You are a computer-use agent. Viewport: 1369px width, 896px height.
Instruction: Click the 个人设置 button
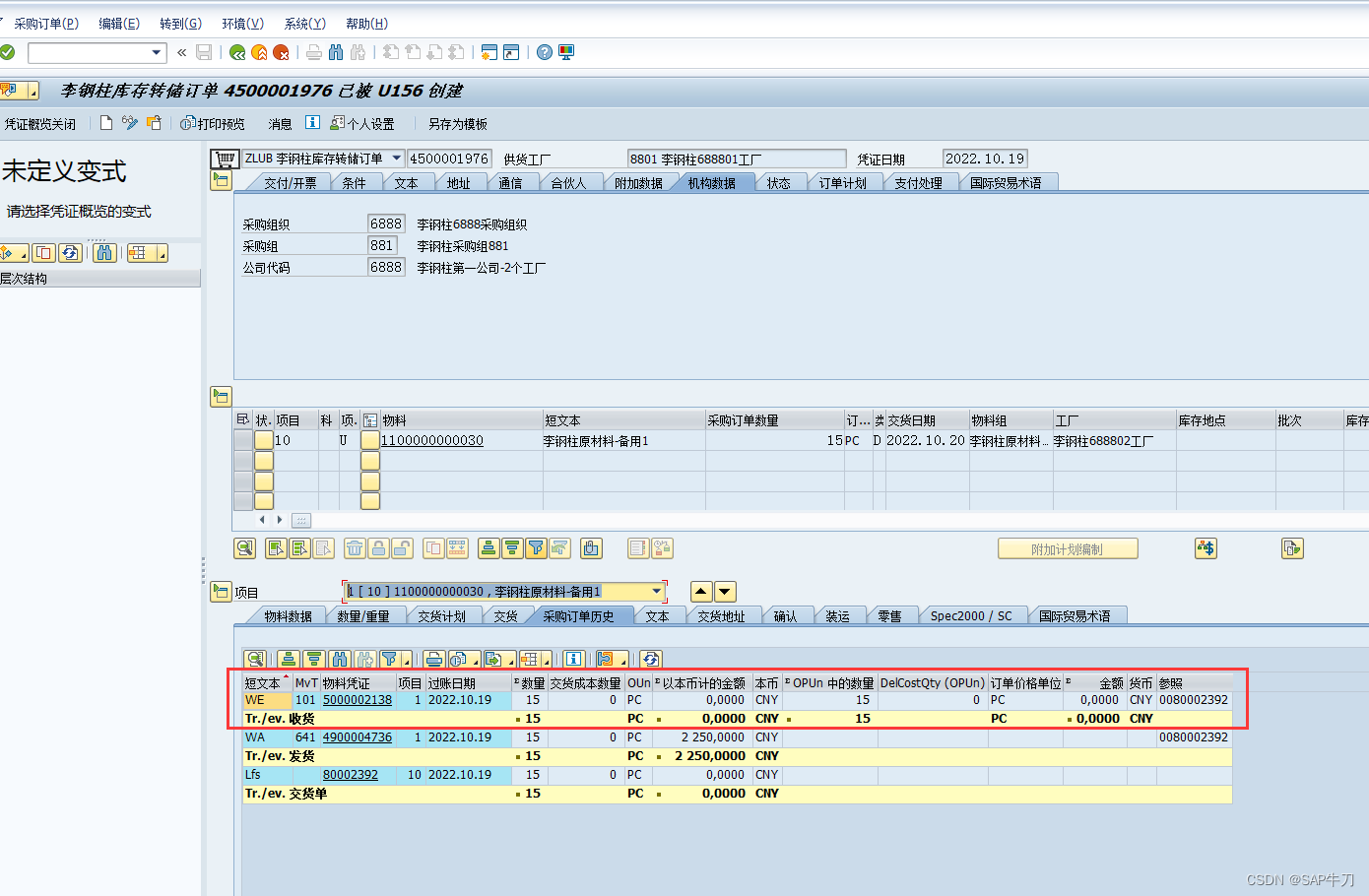[x=362, y=123]
